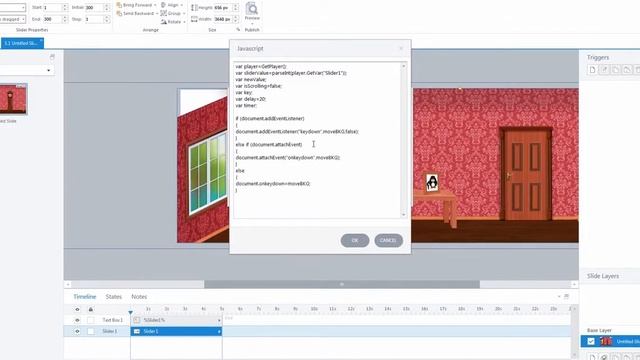Increment the slider Initial value stepper
The image size is (640, 360).
coord(107,6)
